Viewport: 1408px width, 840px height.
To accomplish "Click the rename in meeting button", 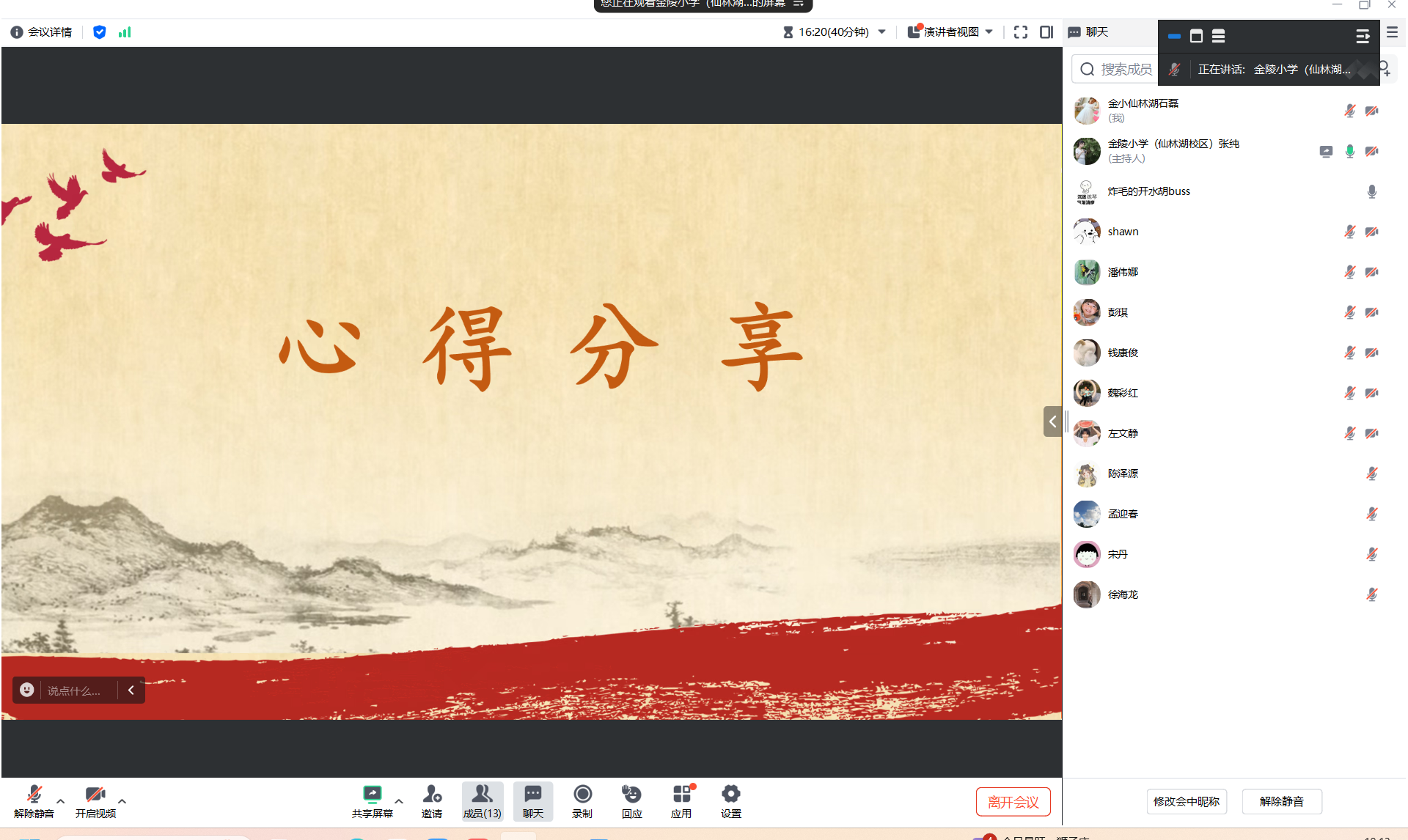I will point(1186,802).
